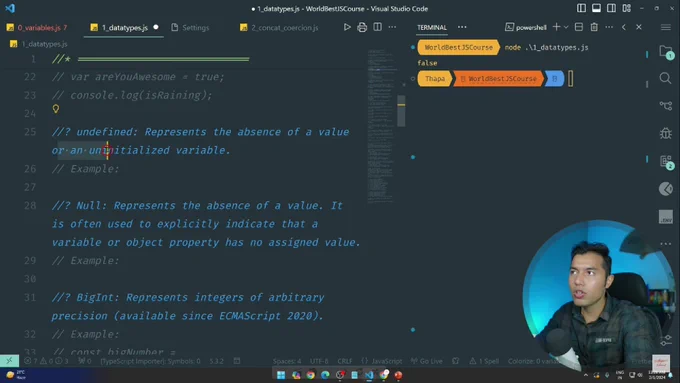This screenshot has width=680, height=383.
Task: Split the terminal pane
Action: pyautogui.click(x=579, y=27)
